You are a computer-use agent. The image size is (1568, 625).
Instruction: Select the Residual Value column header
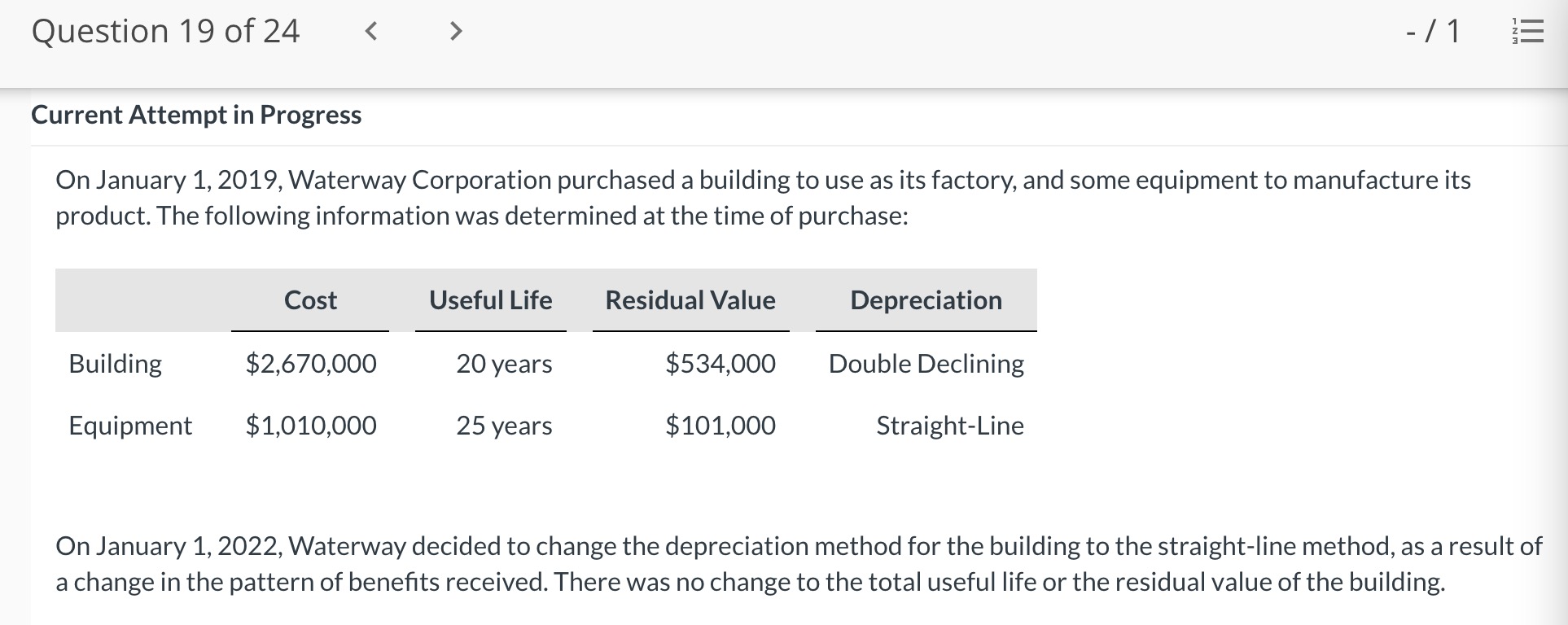click(690, 300)
